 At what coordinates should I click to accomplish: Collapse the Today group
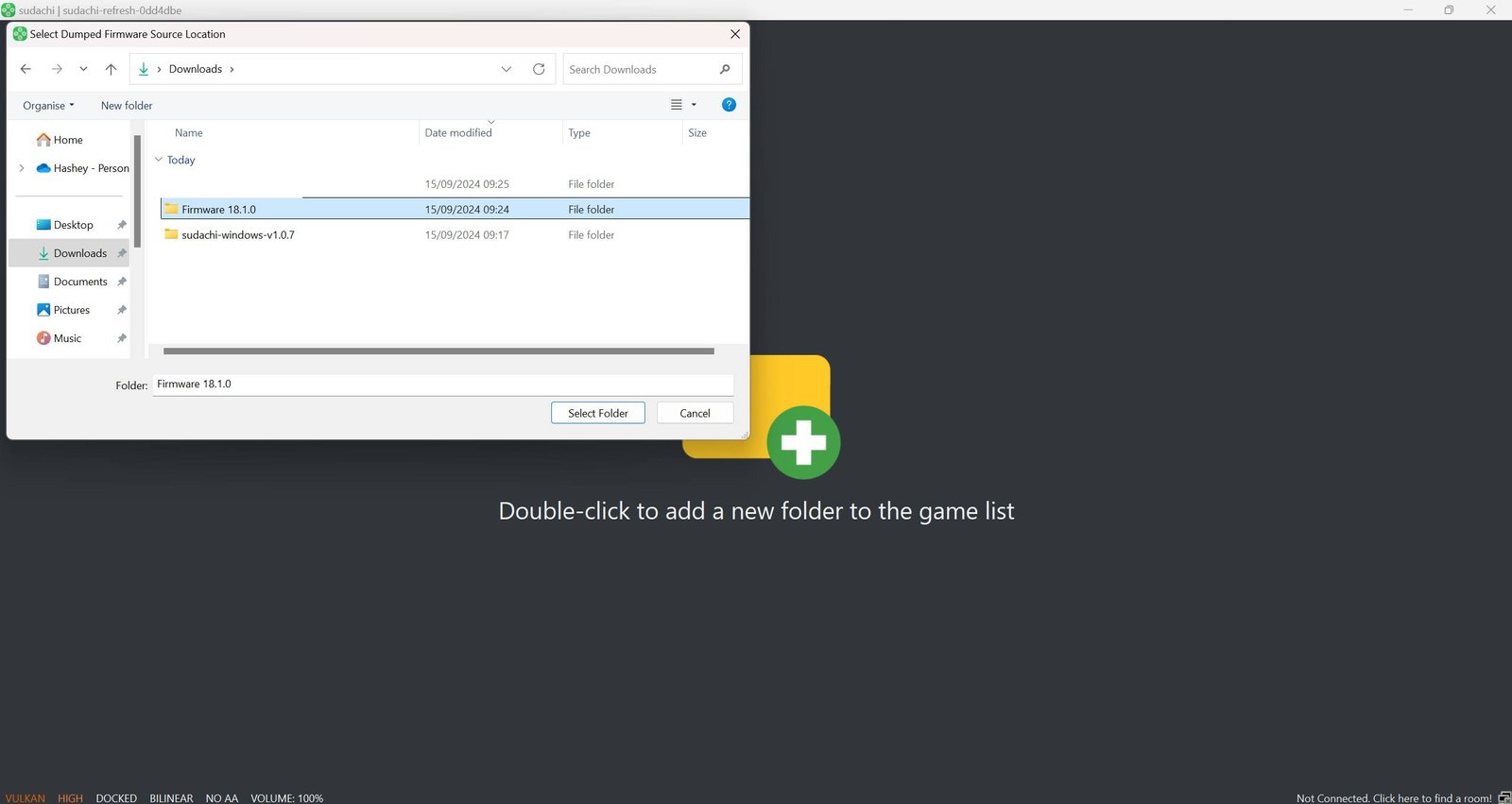coord(159,160)
